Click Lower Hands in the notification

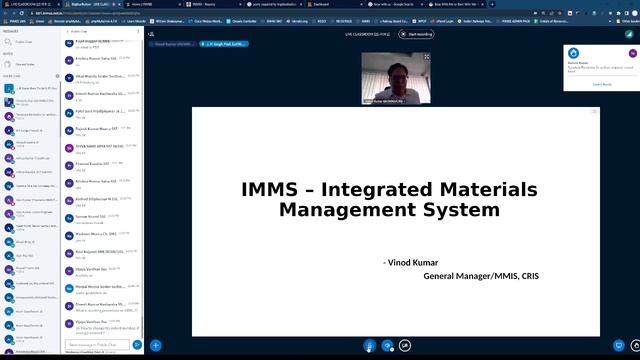[602, 84]
